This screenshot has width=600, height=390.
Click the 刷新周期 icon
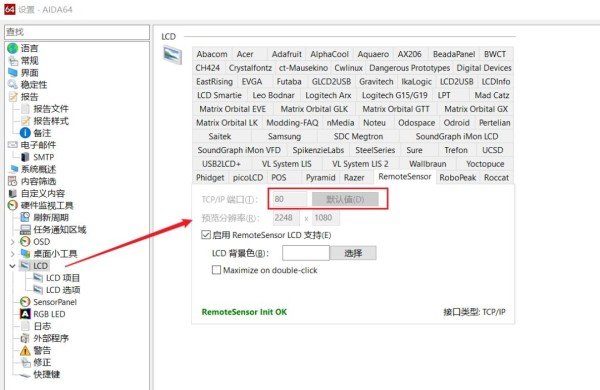[25, 217]
